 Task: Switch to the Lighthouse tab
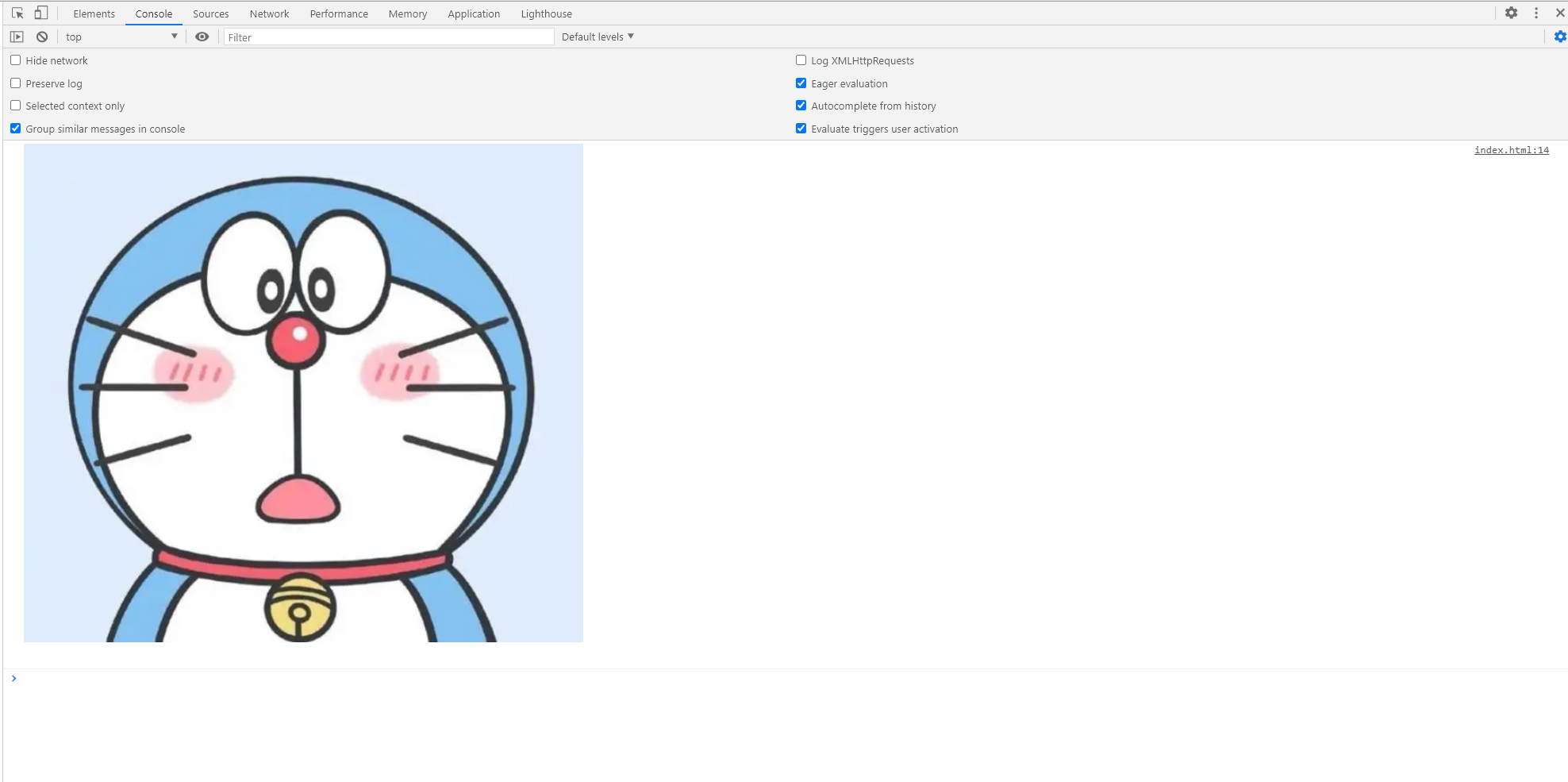click(x=546, y=13)
